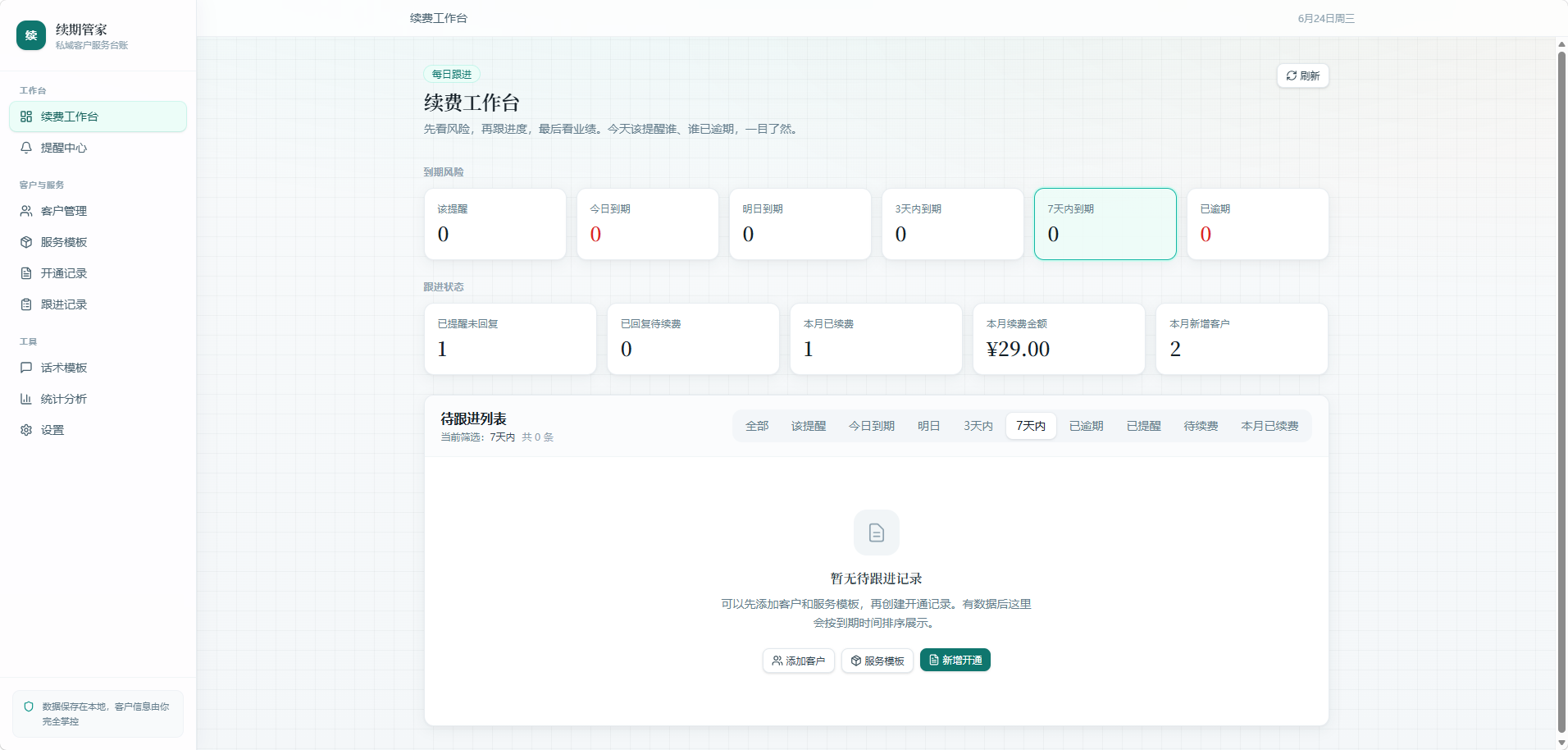1568x750 pixels.
Task: Click the 该提醒 risk card
Action: (495, 224)
